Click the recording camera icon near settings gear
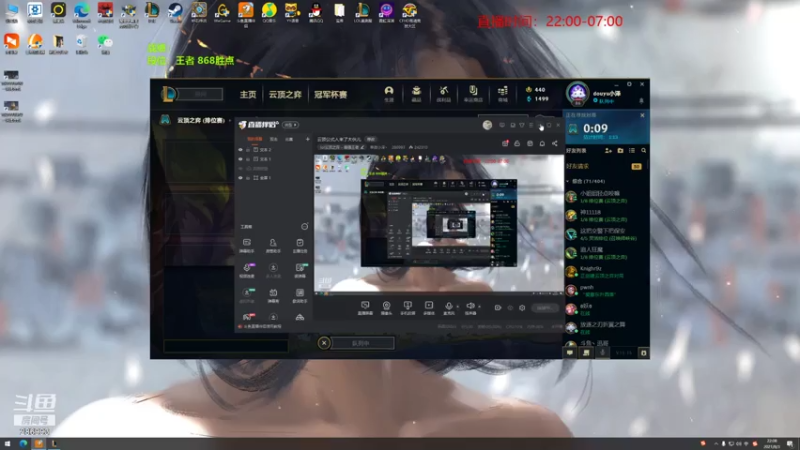 497,308
